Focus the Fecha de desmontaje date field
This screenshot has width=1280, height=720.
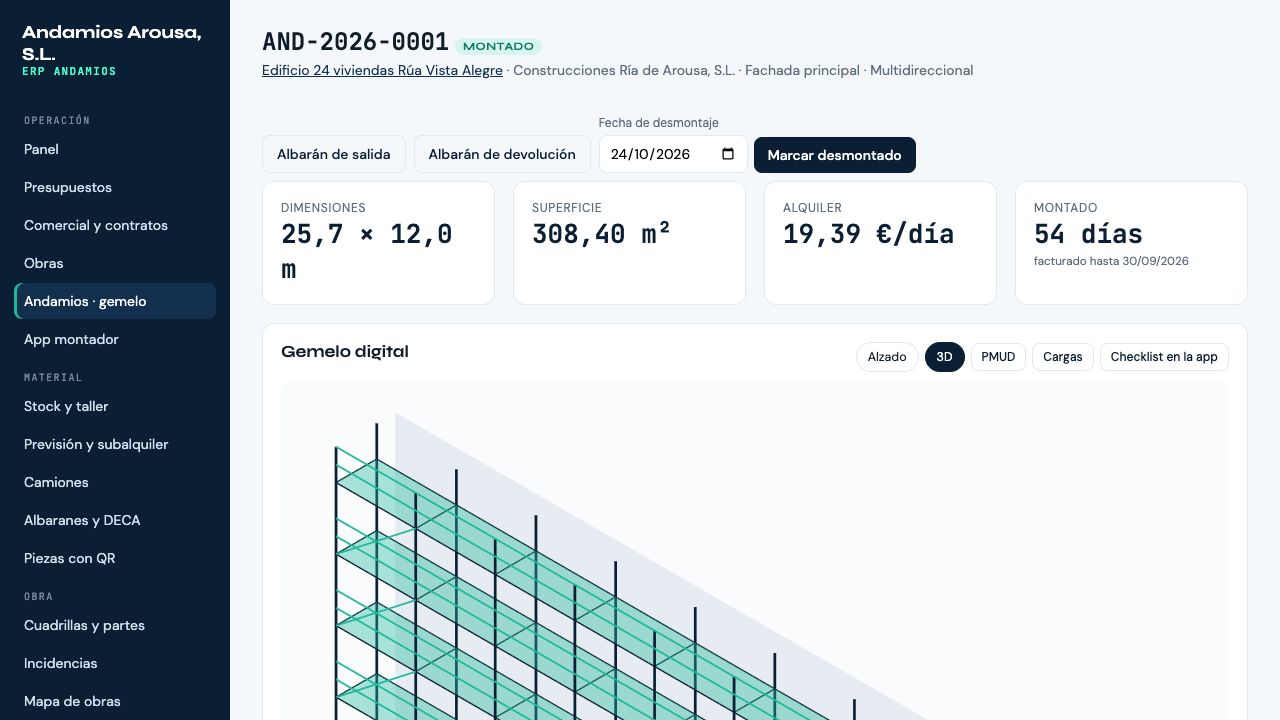[673, 154]
